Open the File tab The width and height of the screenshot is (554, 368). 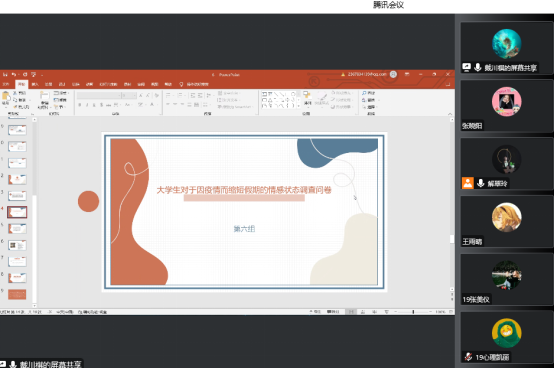pyautogui.click(x=6, y=84)
